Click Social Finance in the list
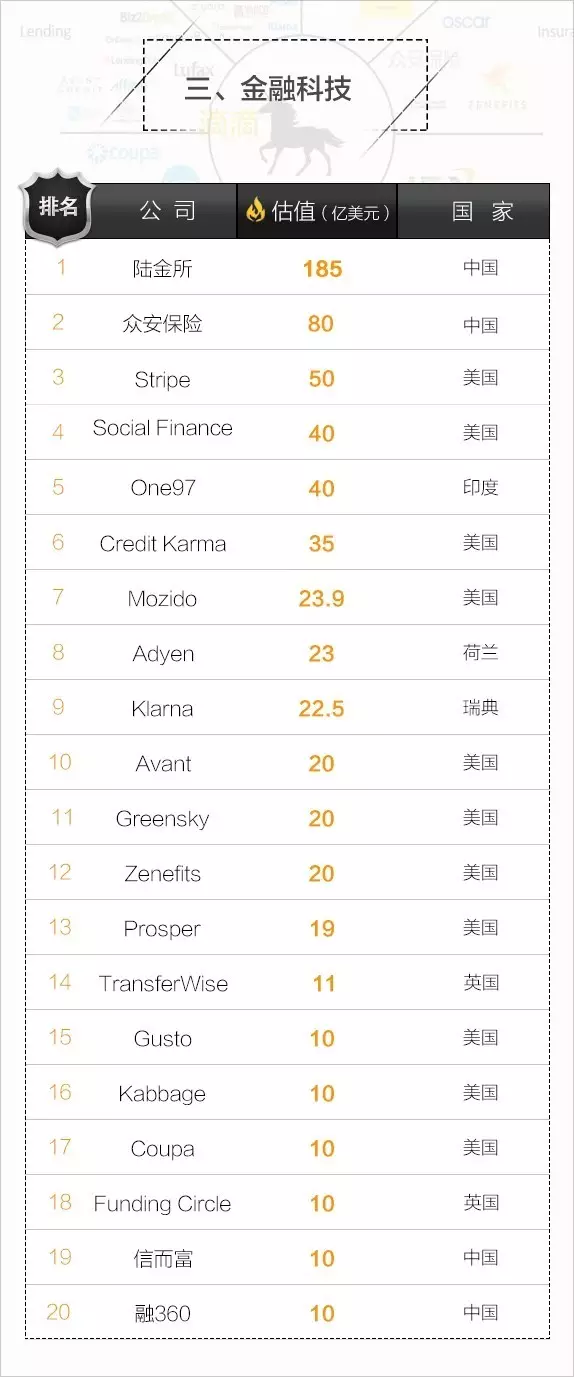Viewport: 574px width, 1377px height. 162,428
